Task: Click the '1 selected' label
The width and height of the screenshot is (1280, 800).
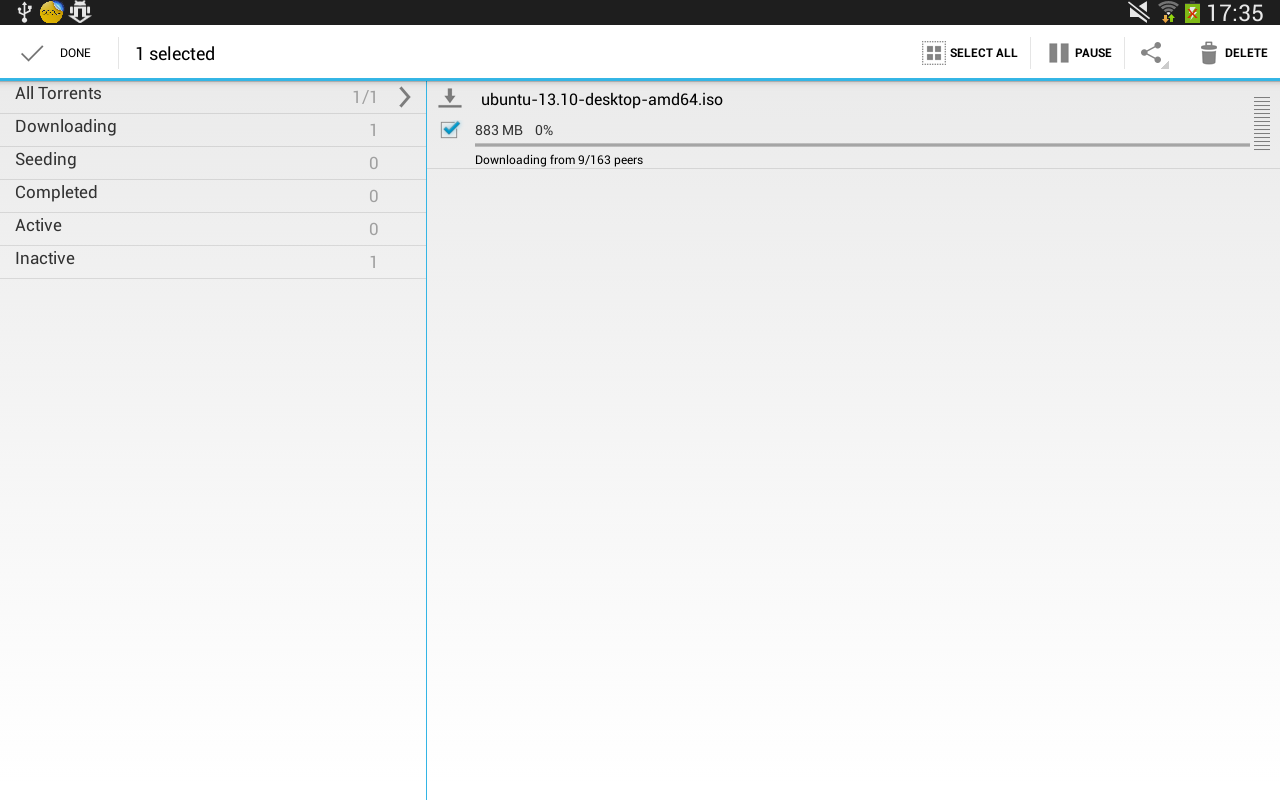Action: click(175, 54)
